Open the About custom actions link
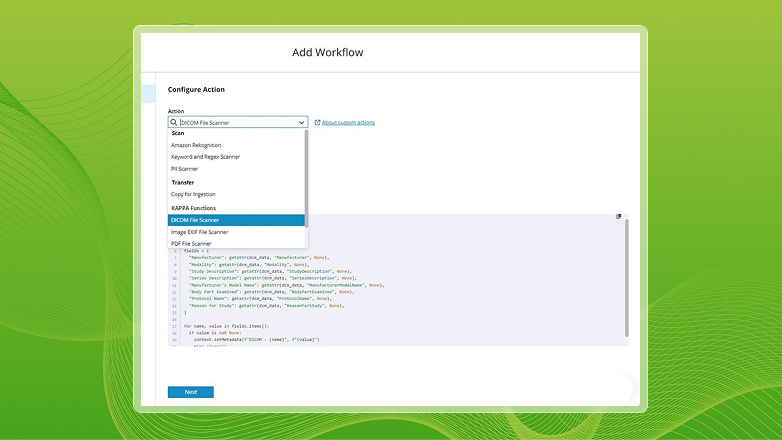 (348, 122)
